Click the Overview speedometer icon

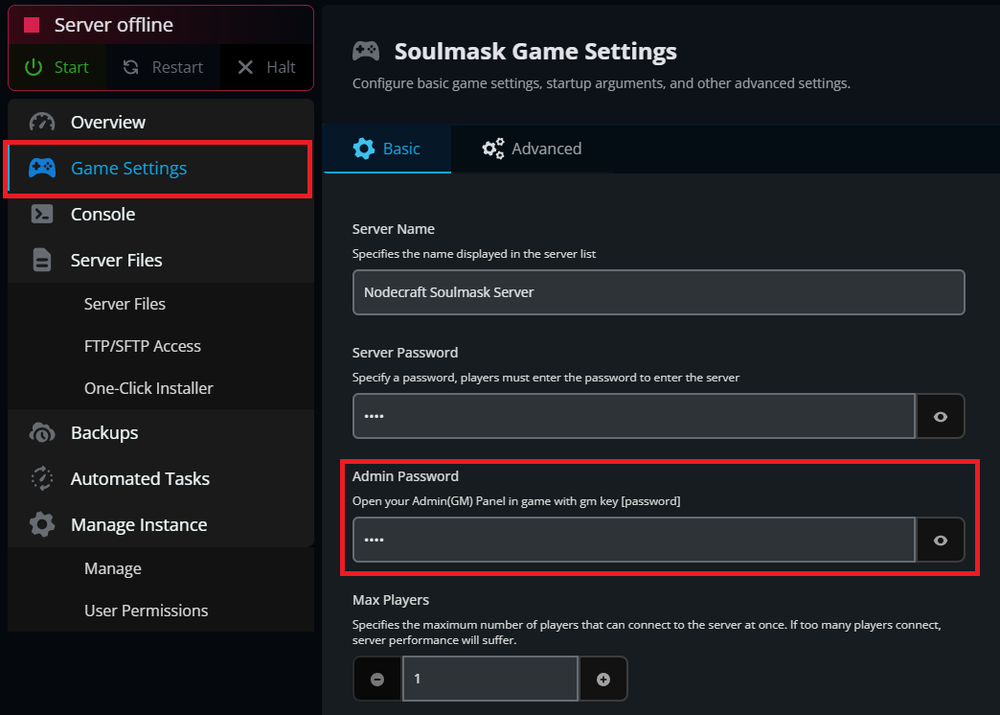(x=42, y=122)
